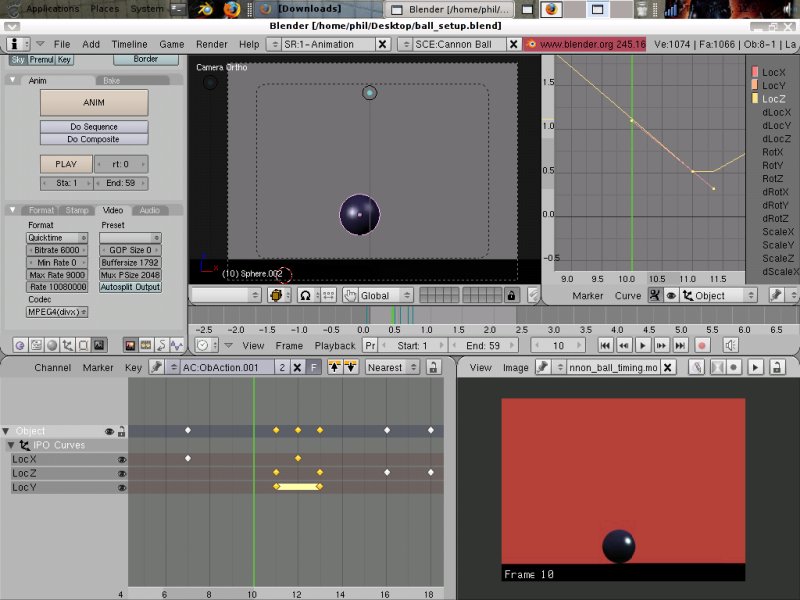The height and width of the screenshot is (600, 800).
Task: Switch to the Audio tab
Action: click(x=149, y=210)
